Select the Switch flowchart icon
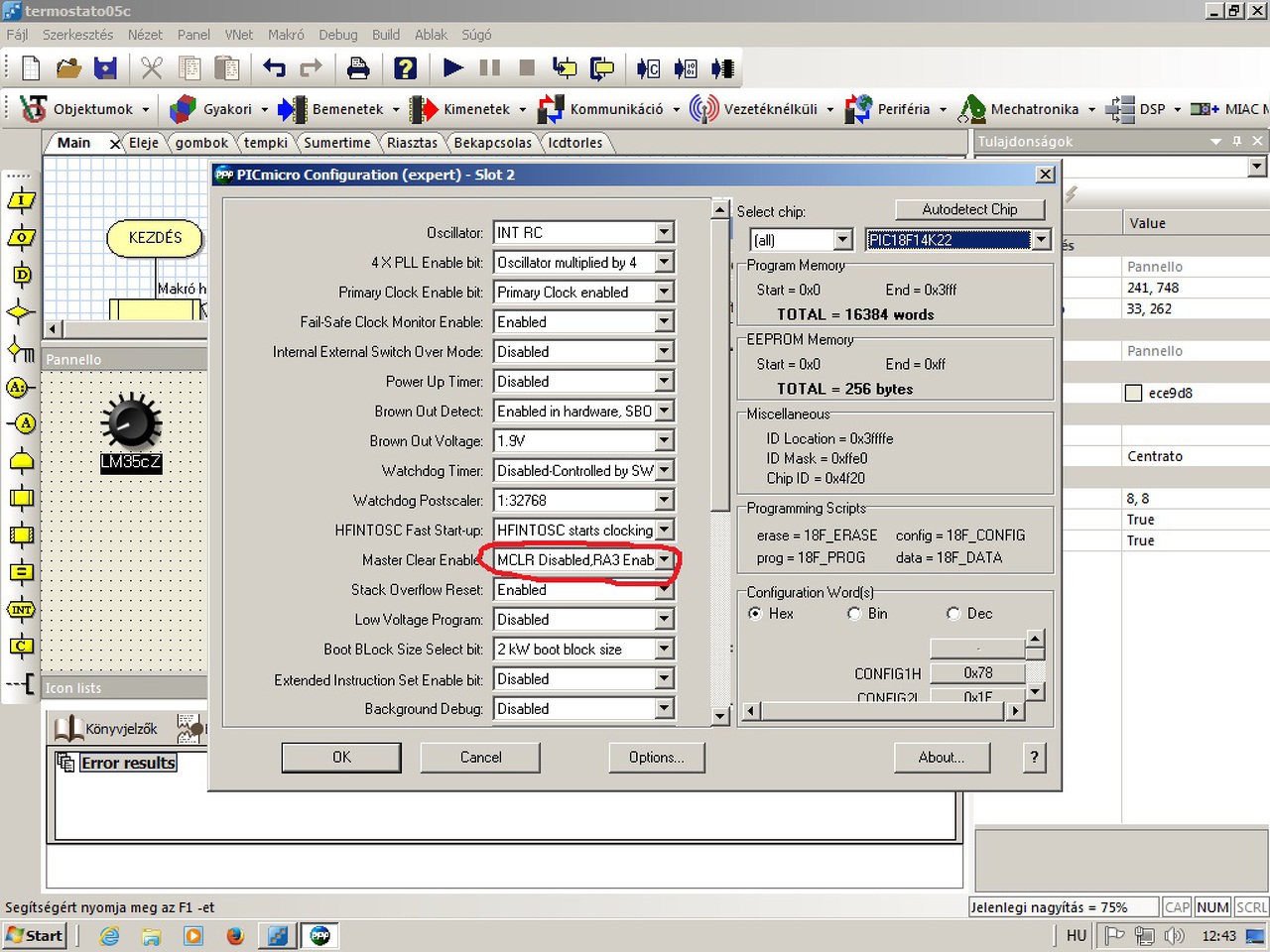Viewport: 1270px width, 952px height. tap(21, 349)
